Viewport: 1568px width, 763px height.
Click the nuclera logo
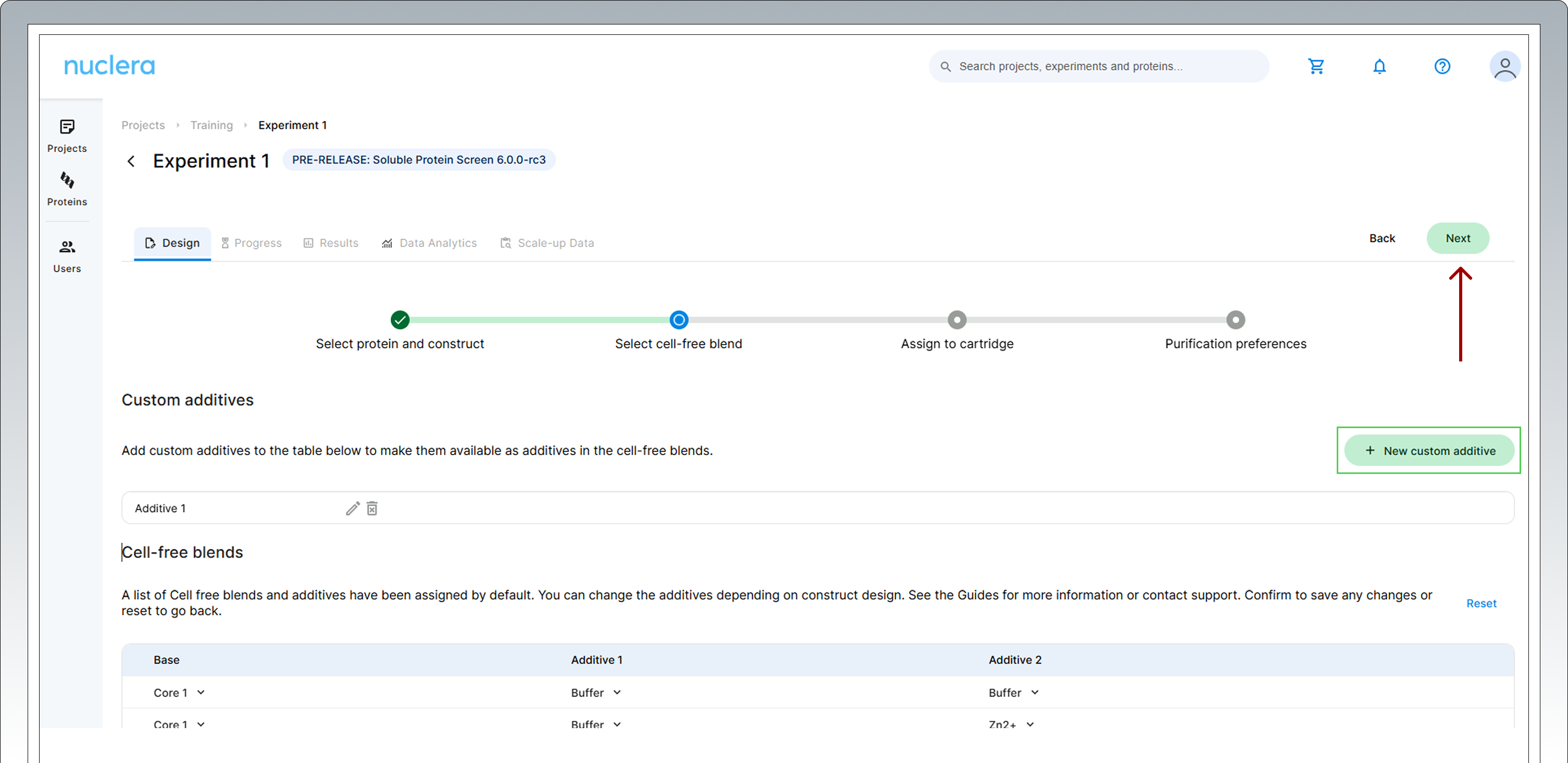tap(109, 66)
